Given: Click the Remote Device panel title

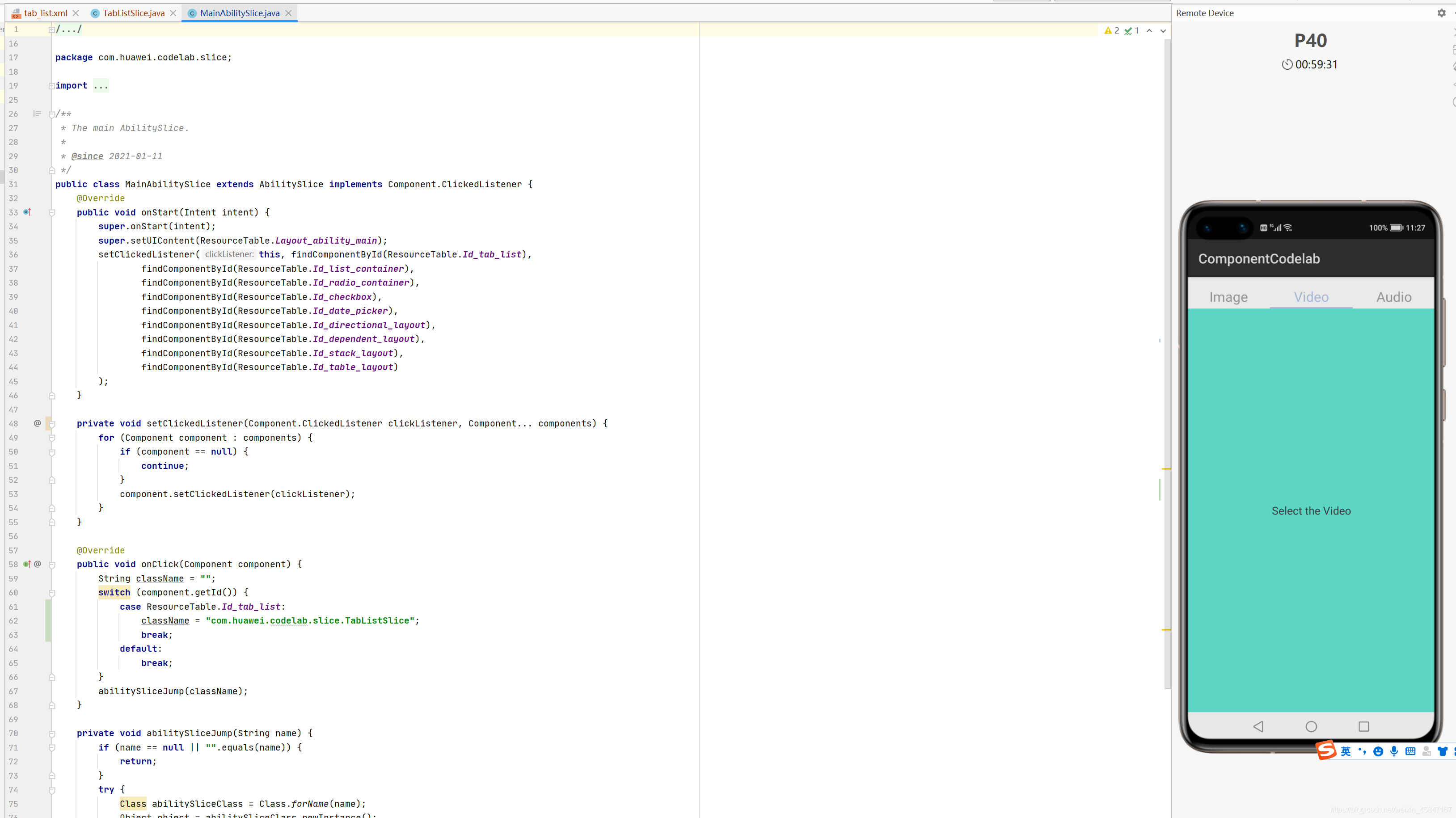Looking at the screenshot, I should 1204,13.
